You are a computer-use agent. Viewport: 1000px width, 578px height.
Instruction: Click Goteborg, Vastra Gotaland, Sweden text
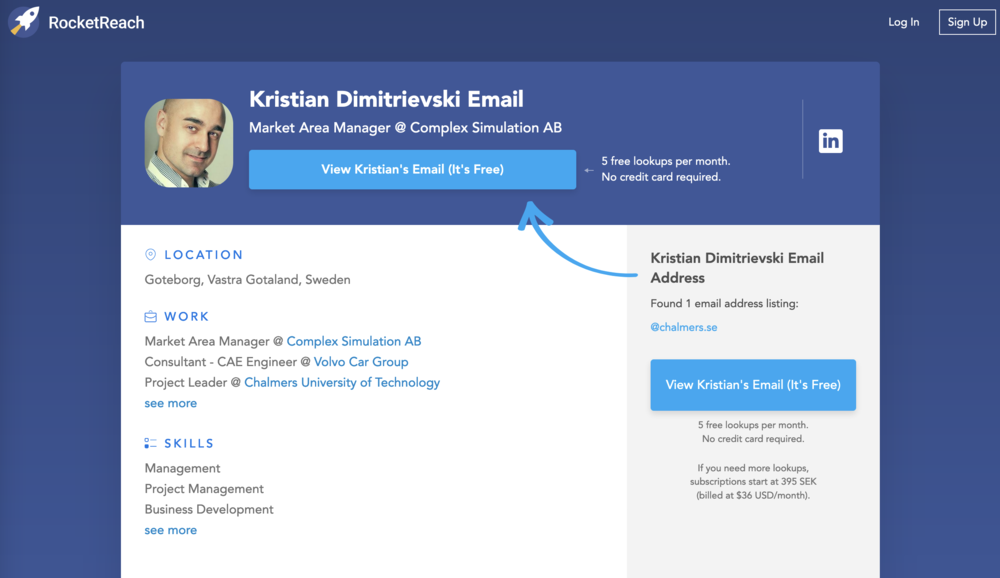point(247,279)
